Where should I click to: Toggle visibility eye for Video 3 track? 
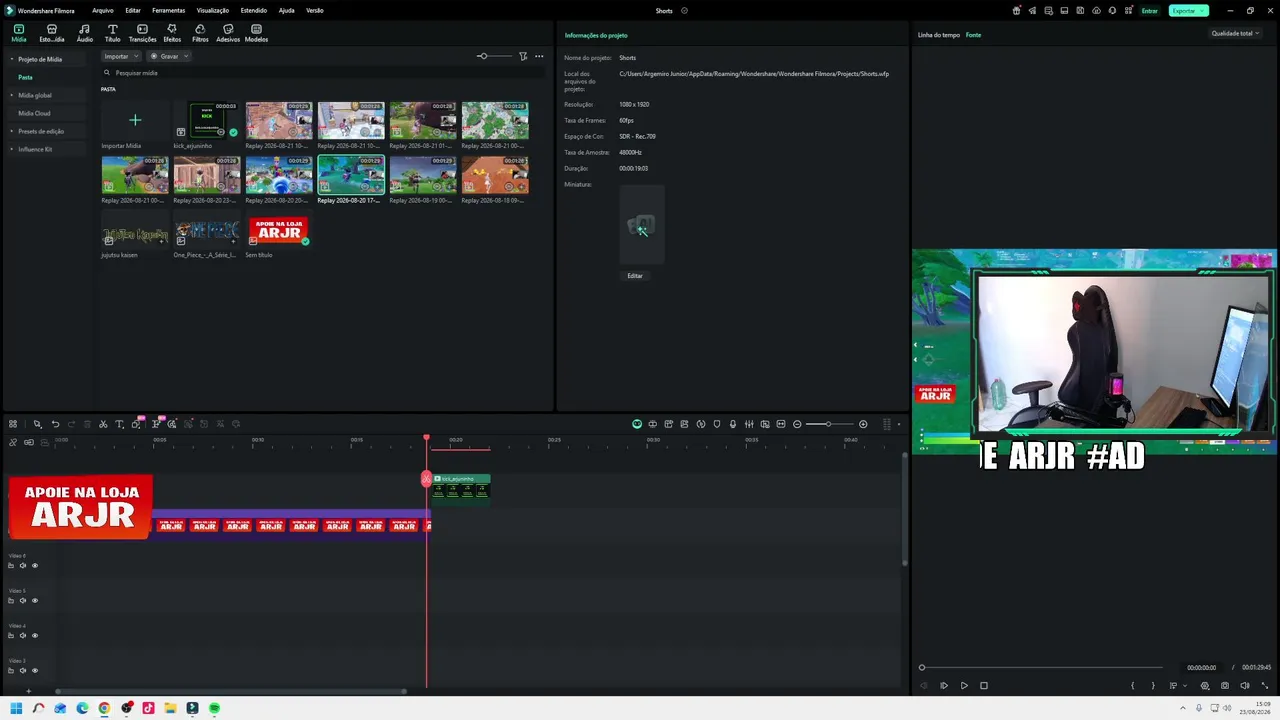(x=35, y=671)
